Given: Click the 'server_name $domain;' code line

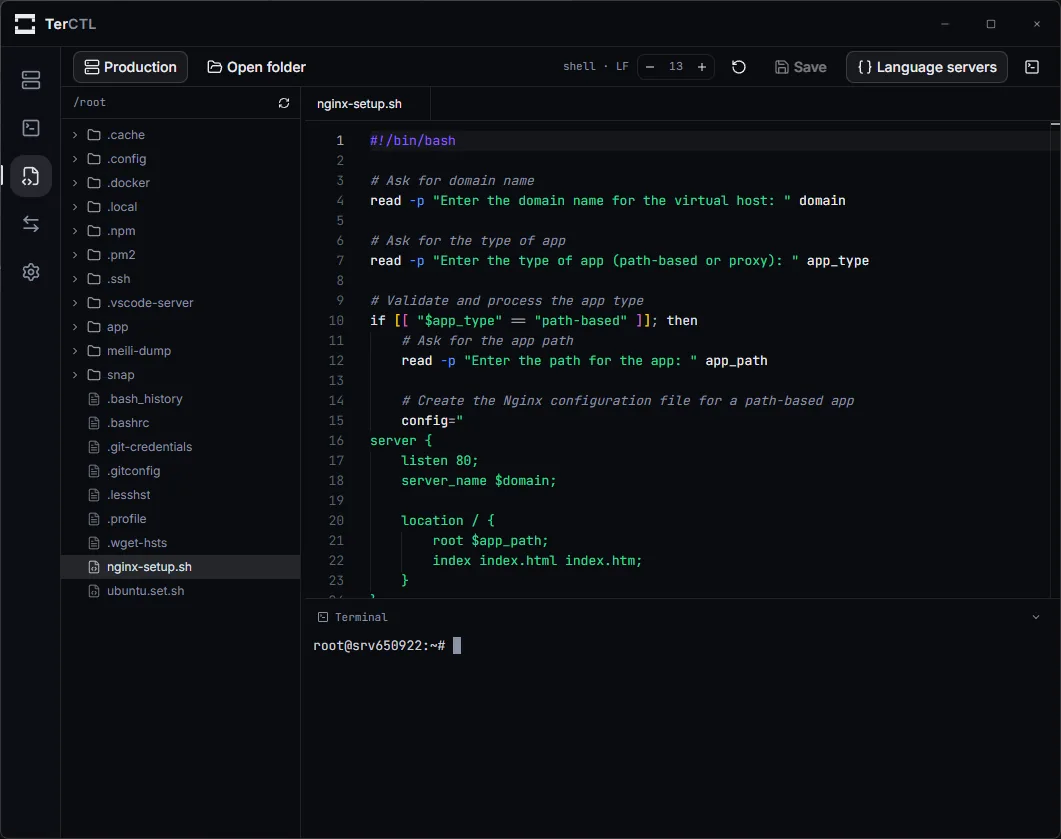Looking at the screenshot, I should [478, 480].
